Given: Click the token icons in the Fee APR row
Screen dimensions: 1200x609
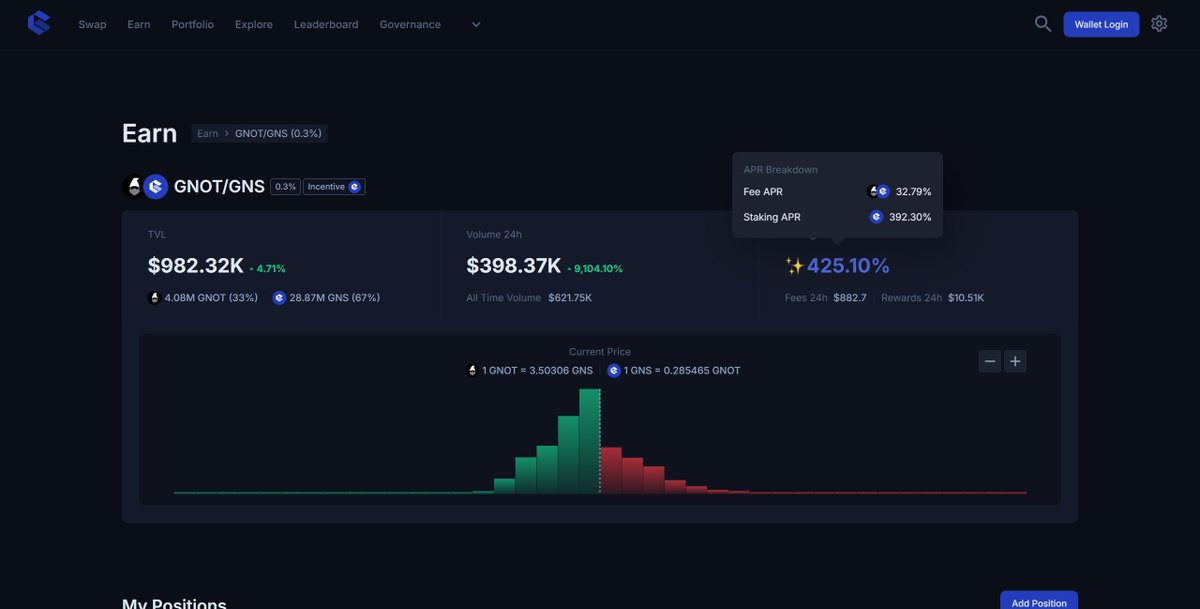Looking at the screenshot, I should pos(879,192).
